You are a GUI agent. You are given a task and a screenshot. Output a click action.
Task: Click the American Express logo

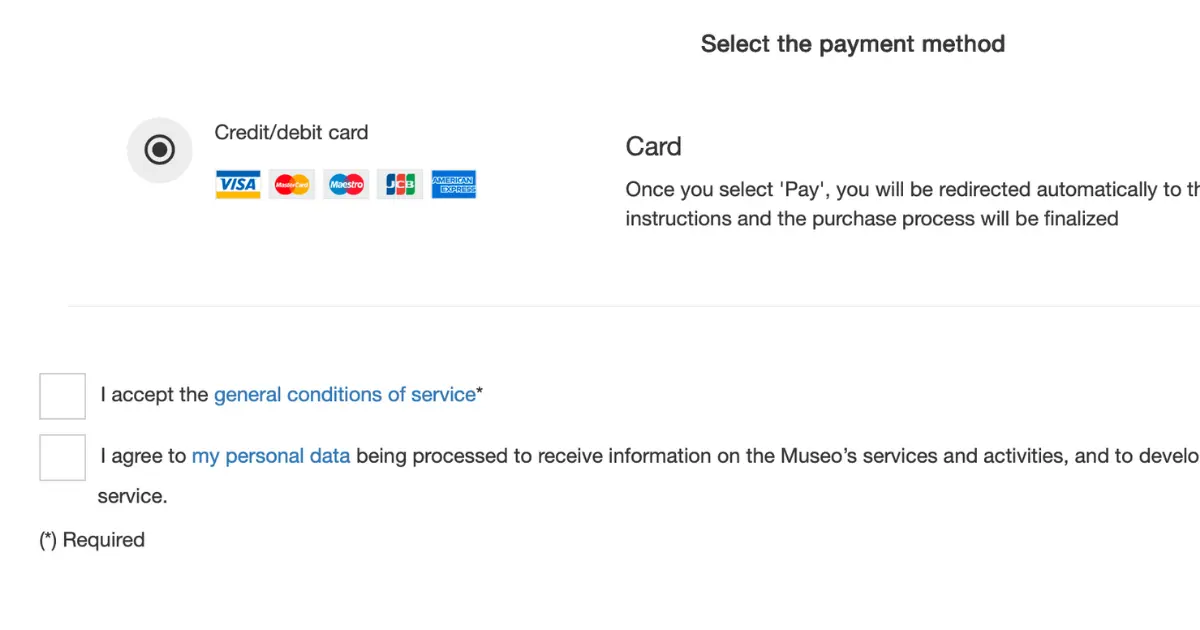pos(454,185)
